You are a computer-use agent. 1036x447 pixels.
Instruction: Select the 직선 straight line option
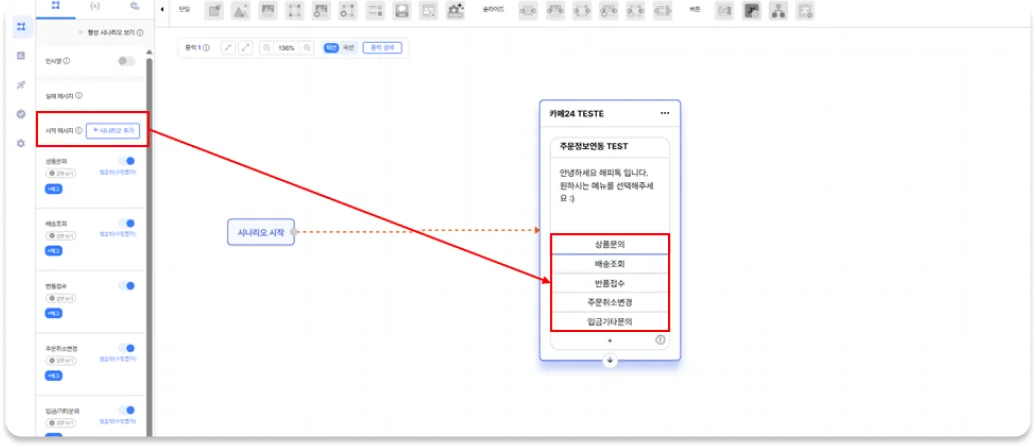click(x=332, y=48)
